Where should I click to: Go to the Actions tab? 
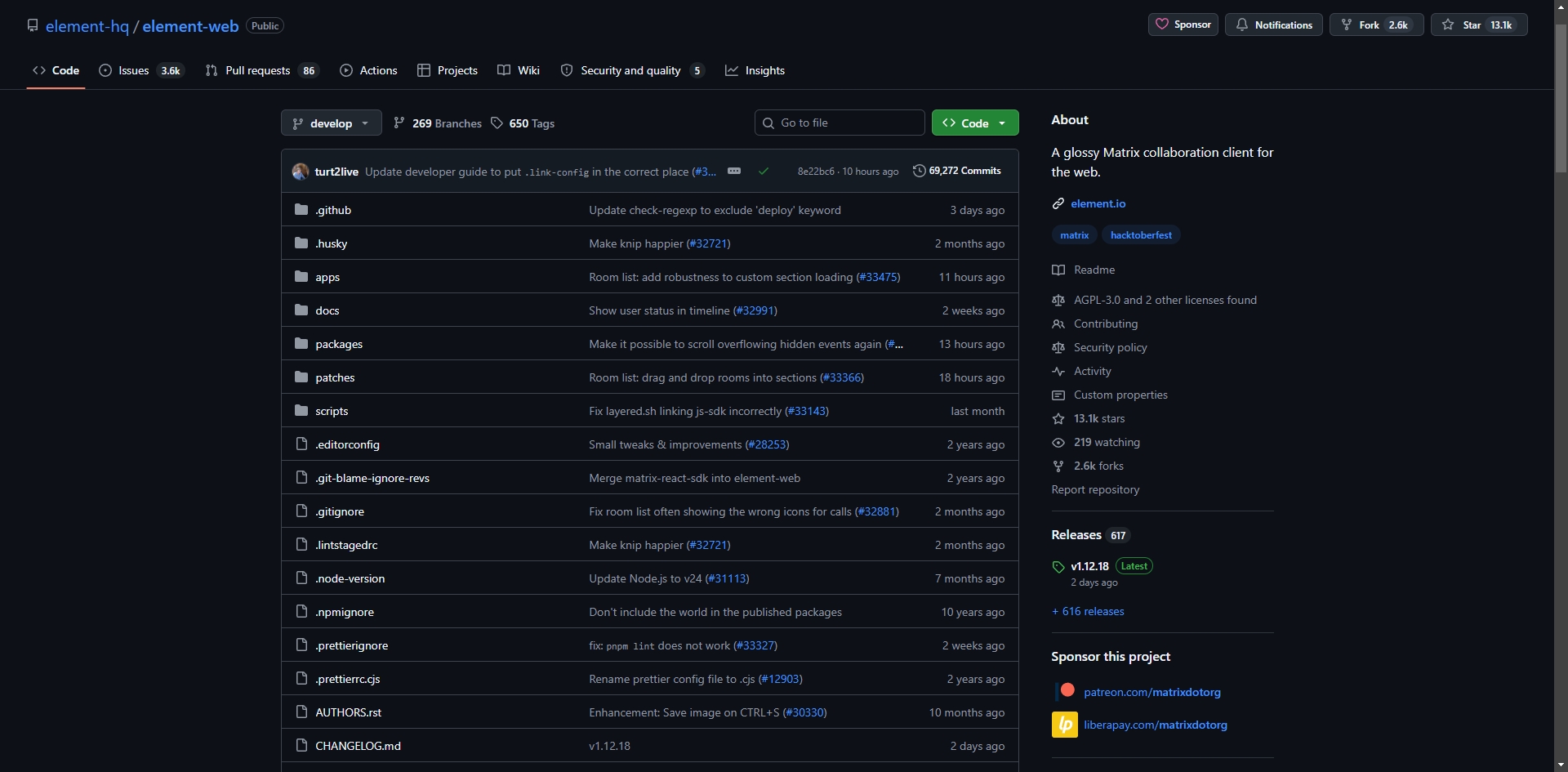click(368, 70)
